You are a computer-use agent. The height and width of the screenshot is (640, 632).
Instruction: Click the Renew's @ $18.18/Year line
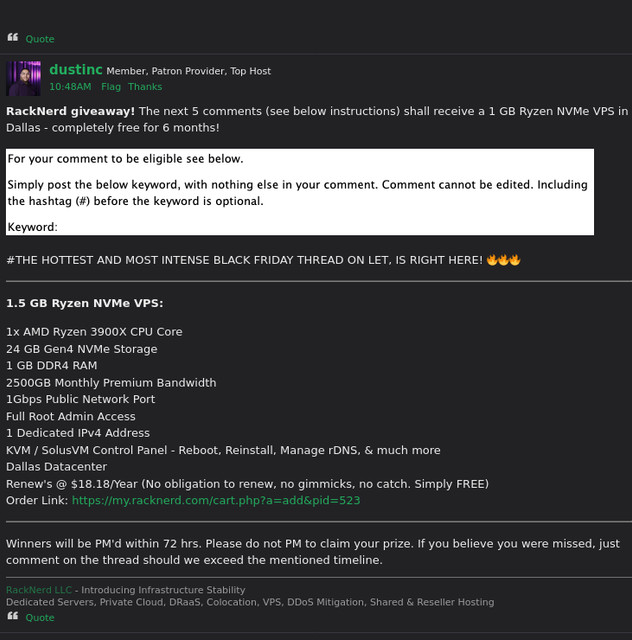point(247,484)
